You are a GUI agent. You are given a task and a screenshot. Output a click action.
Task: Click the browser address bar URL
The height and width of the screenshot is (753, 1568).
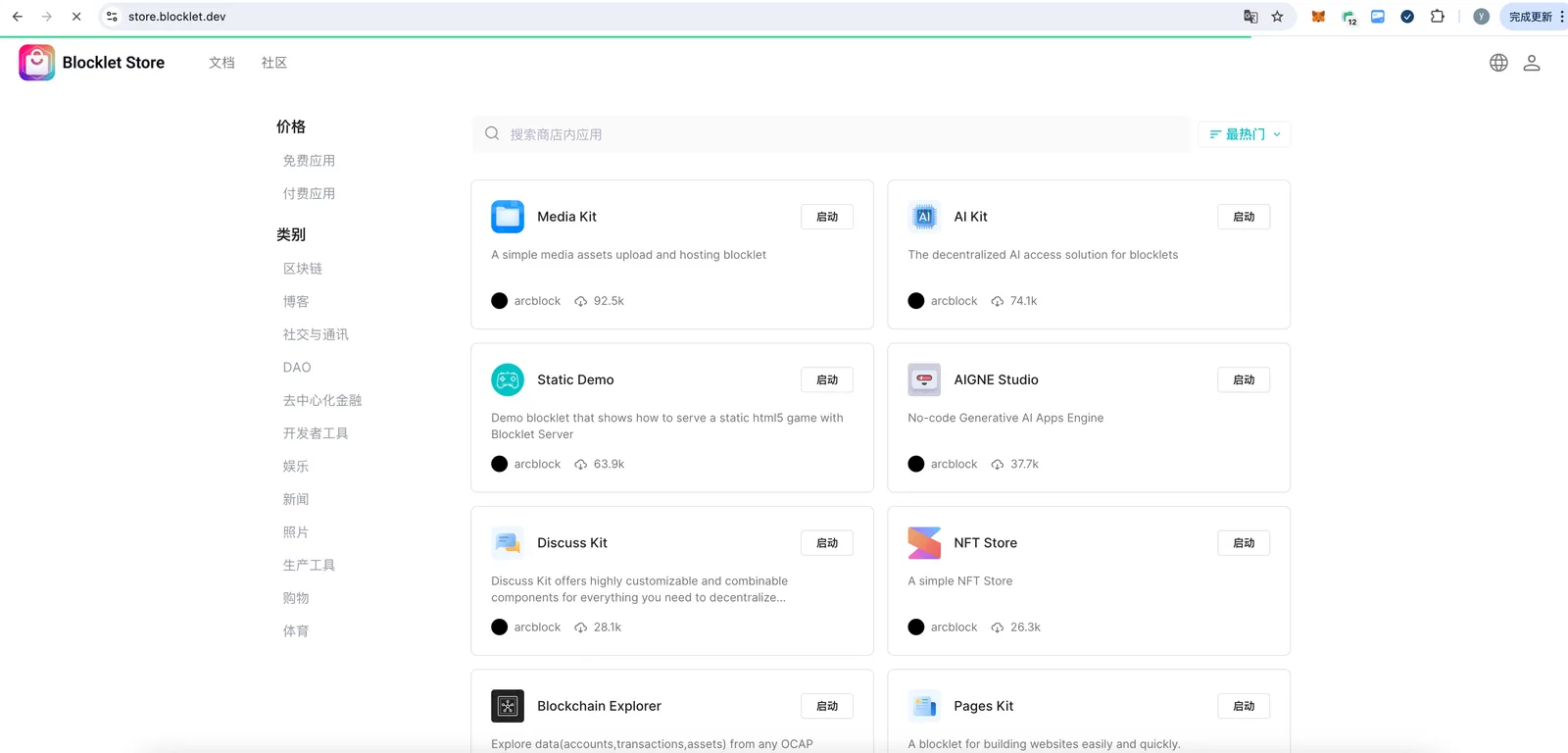(x=176, y=17)
